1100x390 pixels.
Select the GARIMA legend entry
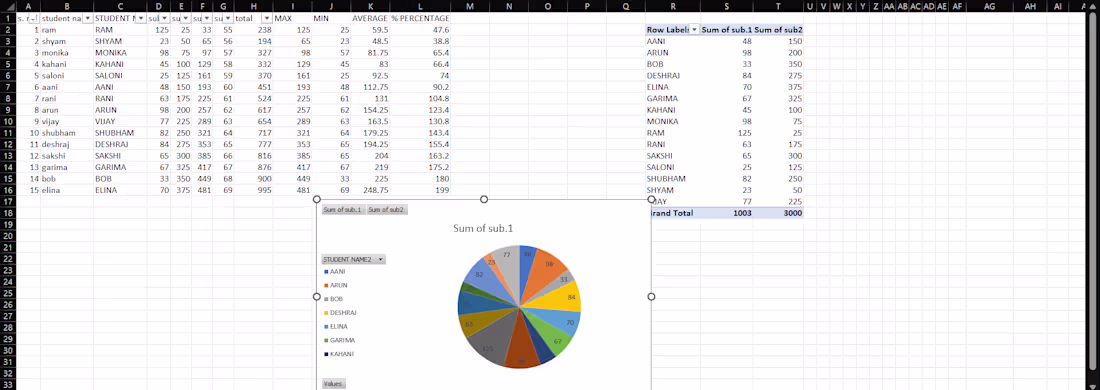tap(340, 340)
